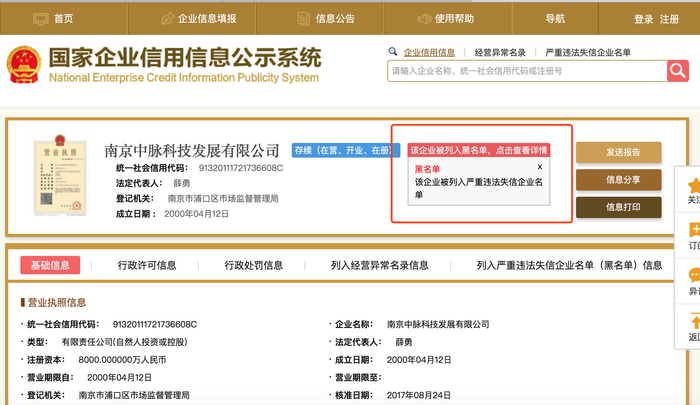Click the company name 南京中脉科技发展有限公司 heading
This screenshot has width=700, height=405.
pos(192,150)
